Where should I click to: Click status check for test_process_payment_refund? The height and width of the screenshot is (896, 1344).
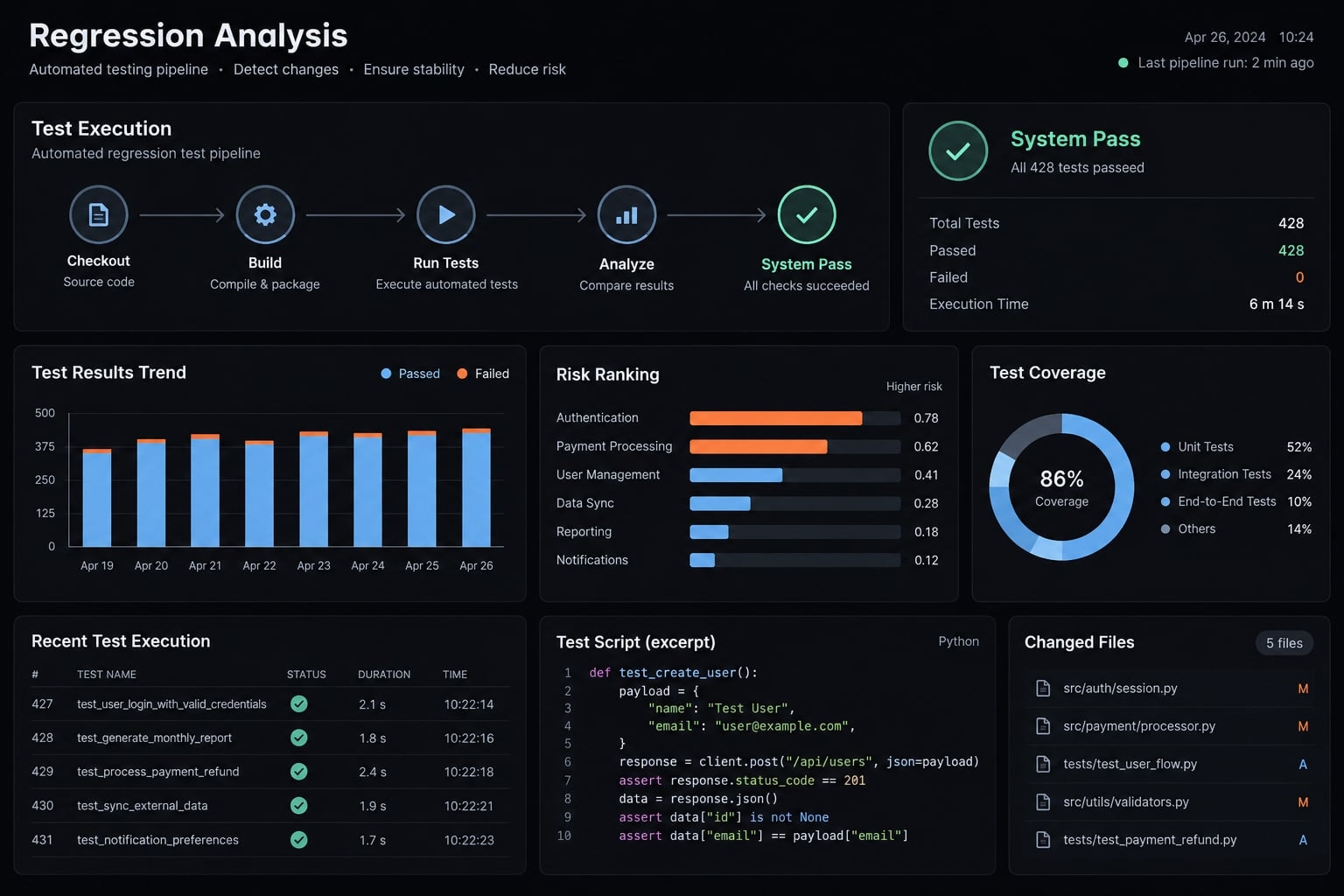[x=299, y=772]
